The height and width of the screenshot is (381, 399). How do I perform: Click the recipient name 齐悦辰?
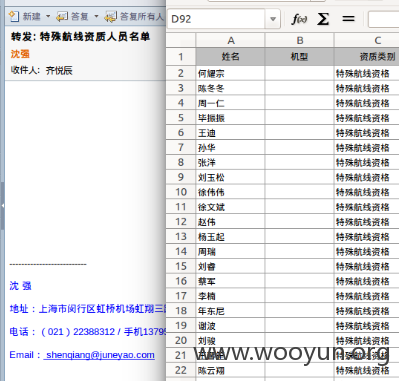point(59,70)
